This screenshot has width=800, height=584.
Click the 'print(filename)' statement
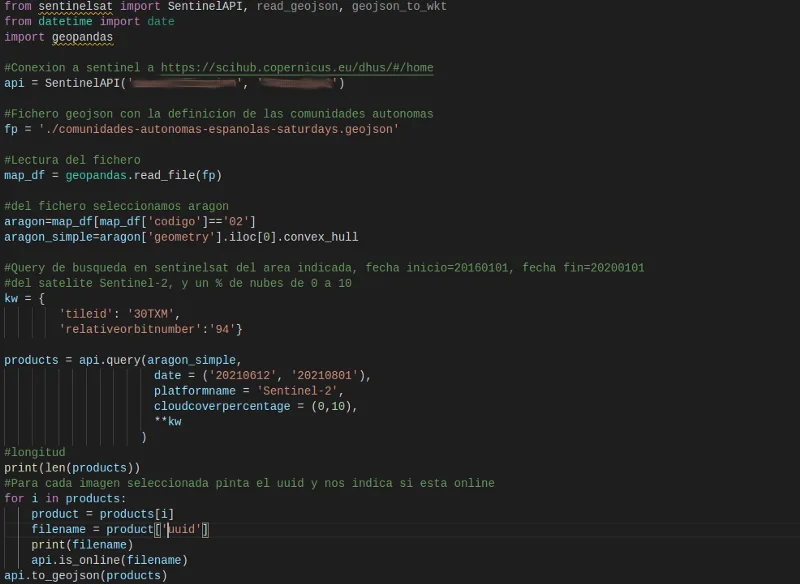tap(82, 545)
